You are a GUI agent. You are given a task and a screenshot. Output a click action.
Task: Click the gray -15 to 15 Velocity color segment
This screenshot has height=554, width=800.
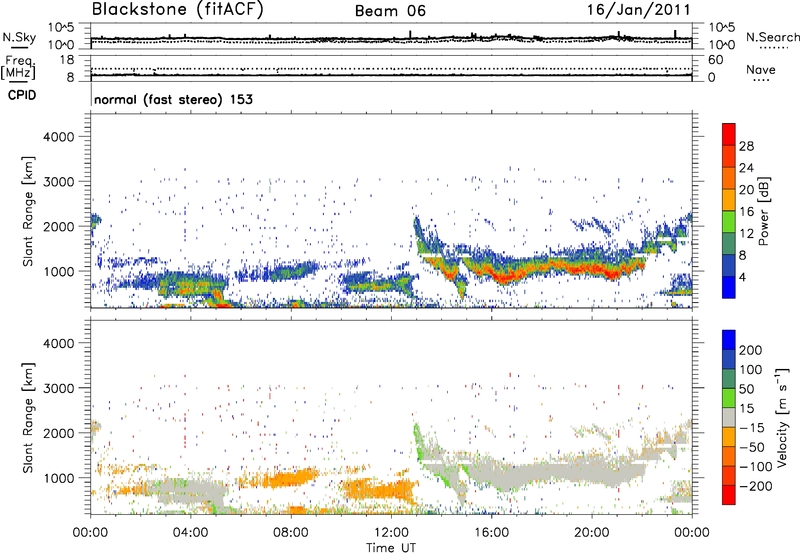point(729,417)
